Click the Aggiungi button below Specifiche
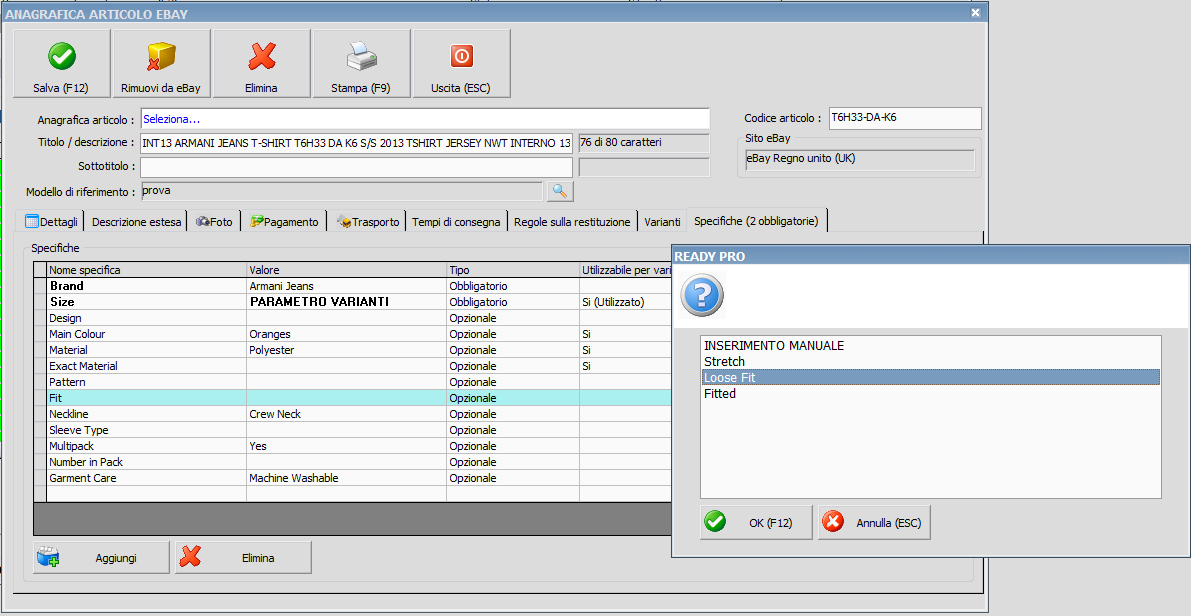1191x616 pixels. pos(101,558)
